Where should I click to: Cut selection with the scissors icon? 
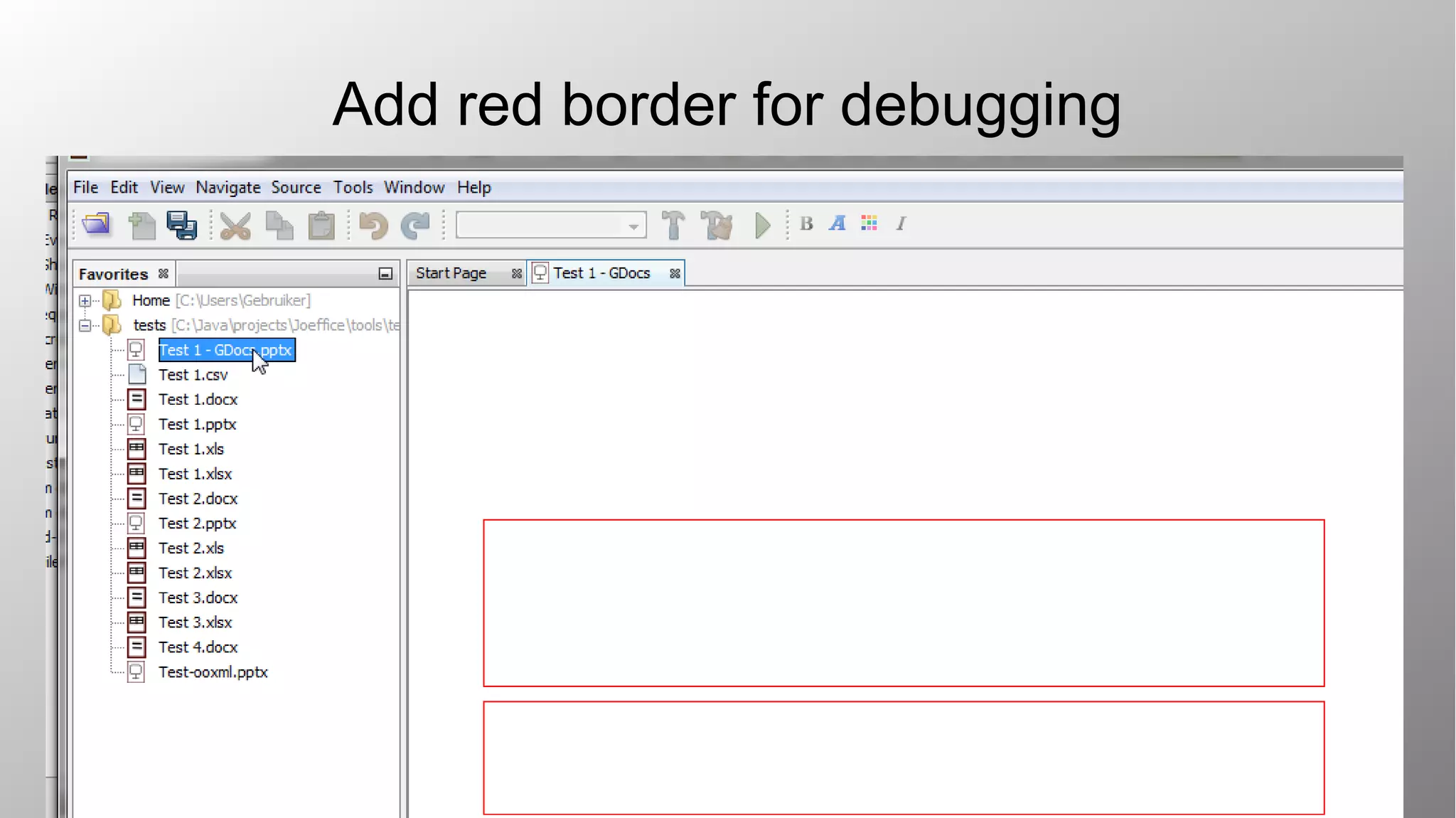pyautogui.click(x=235, y=226)
